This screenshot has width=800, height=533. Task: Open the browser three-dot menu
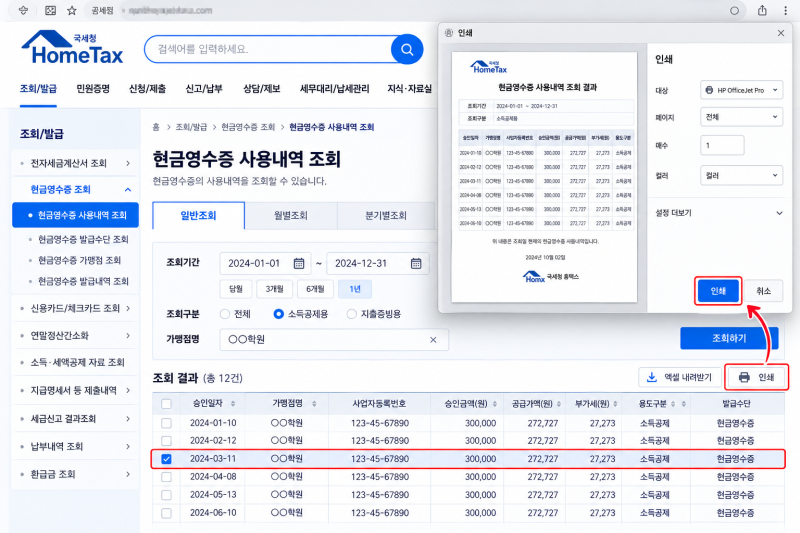(x=785, y=10)
